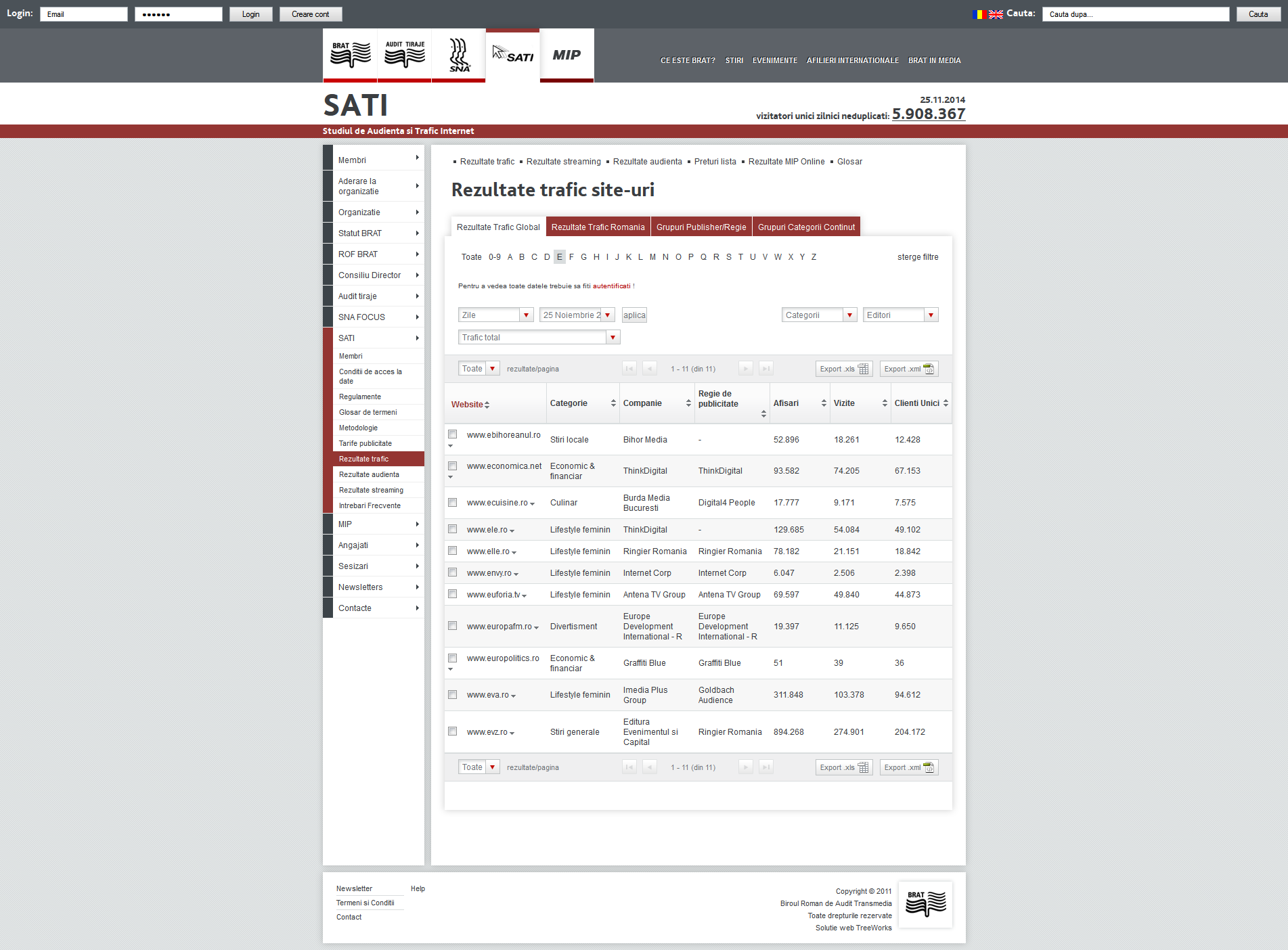1288x950 pixels.
Task: Click the sterge filtre link
Action: pos(918,257)
